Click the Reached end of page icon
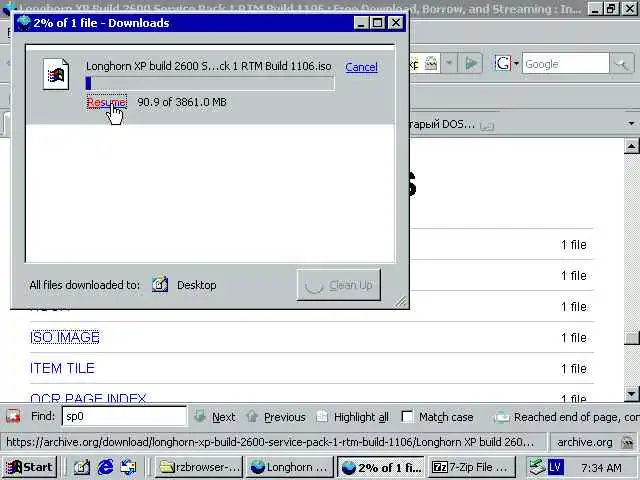The height and width of the screenshot is (480, 640). (x=501, y=417)
